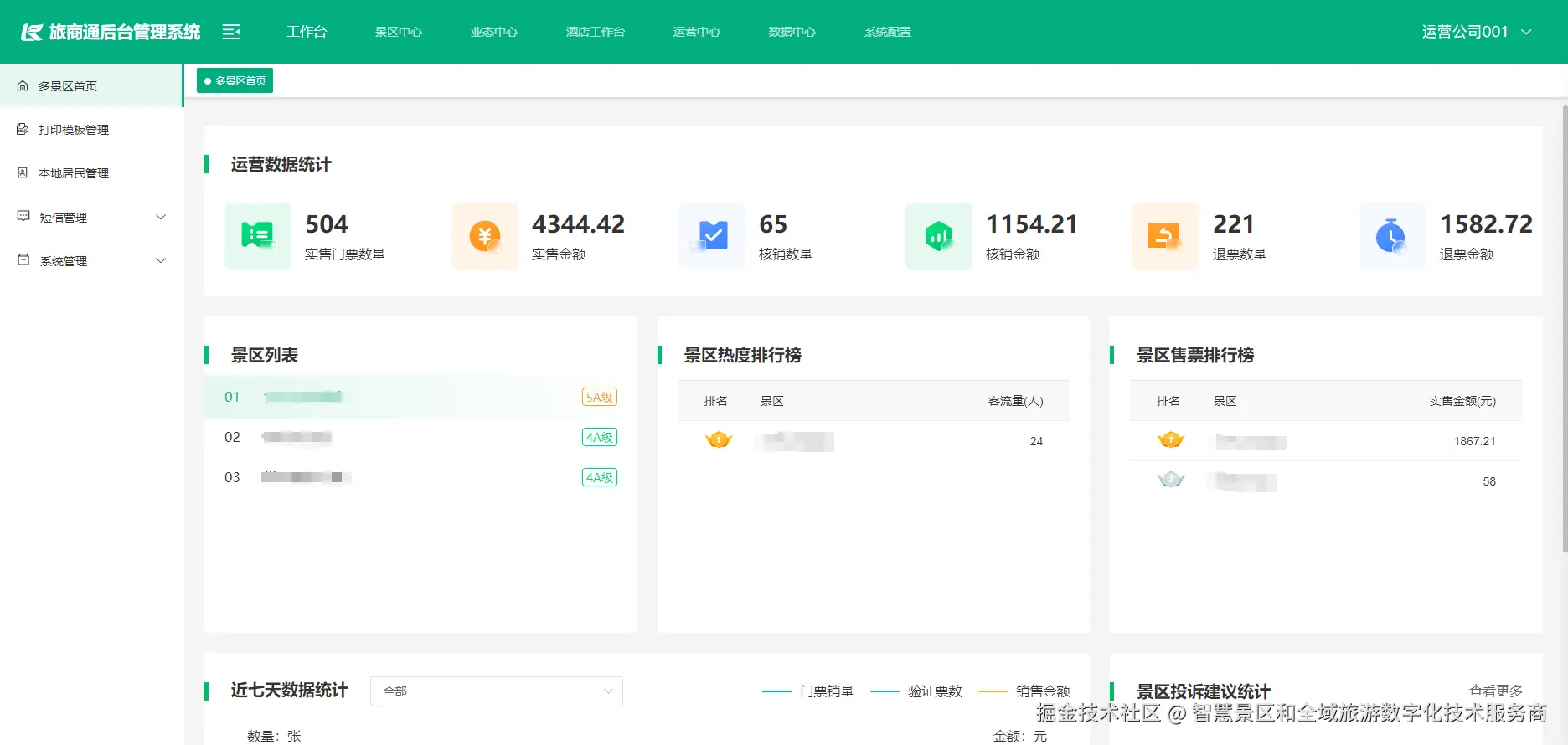Open the 全部 scenic area filter dropdown

click(x=497, y=691)
